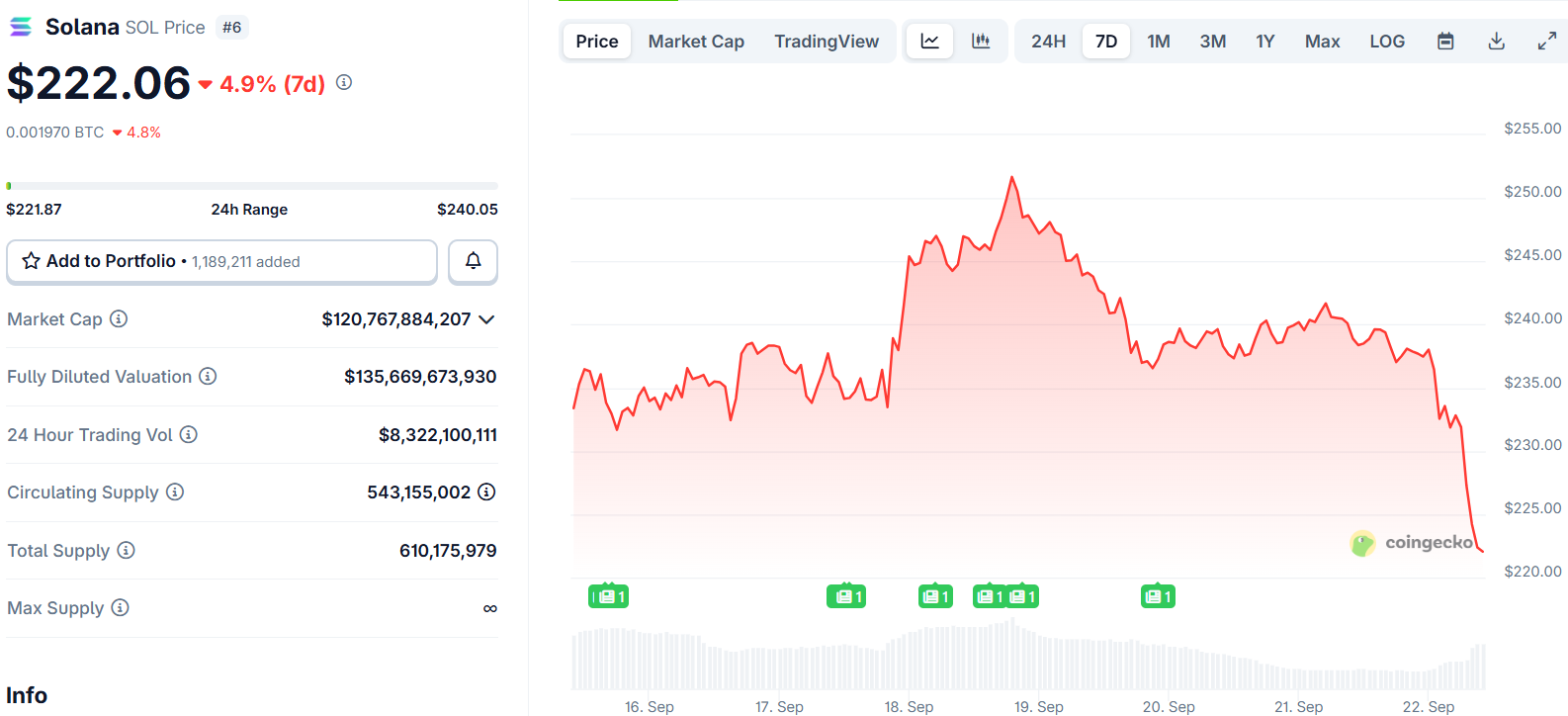Switch to line chart view icon

(x=930, y=41)
